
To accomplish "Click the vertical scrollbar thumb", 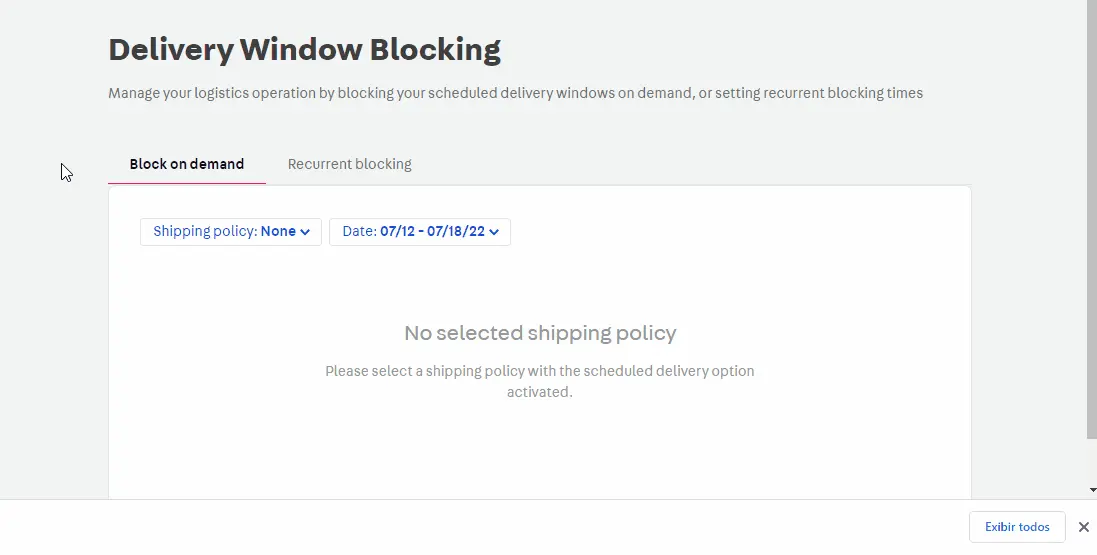I will click(1091, 220).
